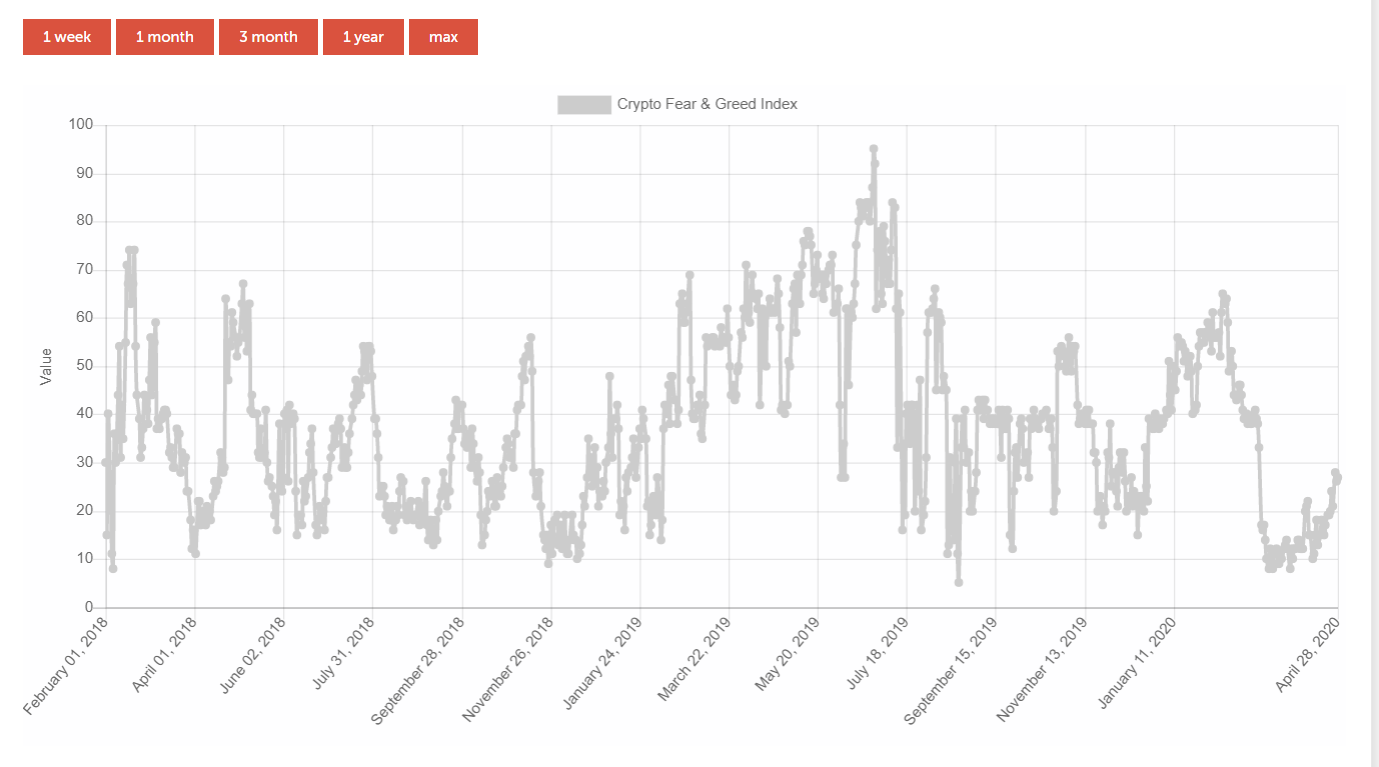The image size is (1379, 767).
Task: Click the final data point at chart's right end
Action: coord(1337,477)
